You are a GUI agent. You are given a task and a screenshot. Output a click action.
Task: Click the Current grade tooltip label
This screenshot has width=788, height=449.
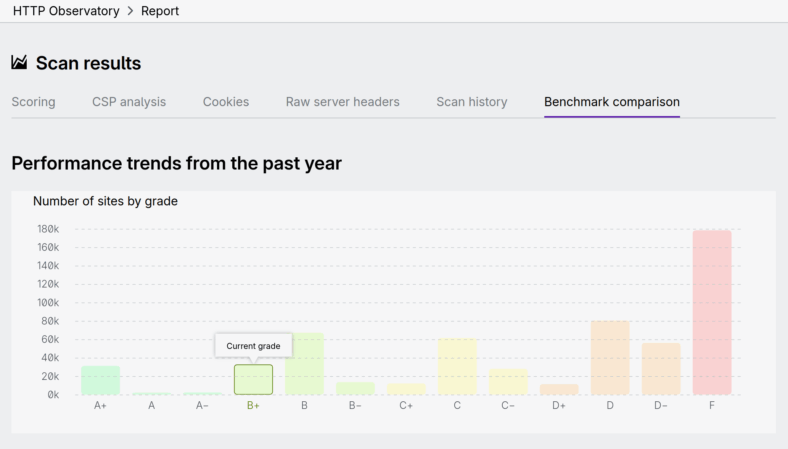(x=253, y=346)
